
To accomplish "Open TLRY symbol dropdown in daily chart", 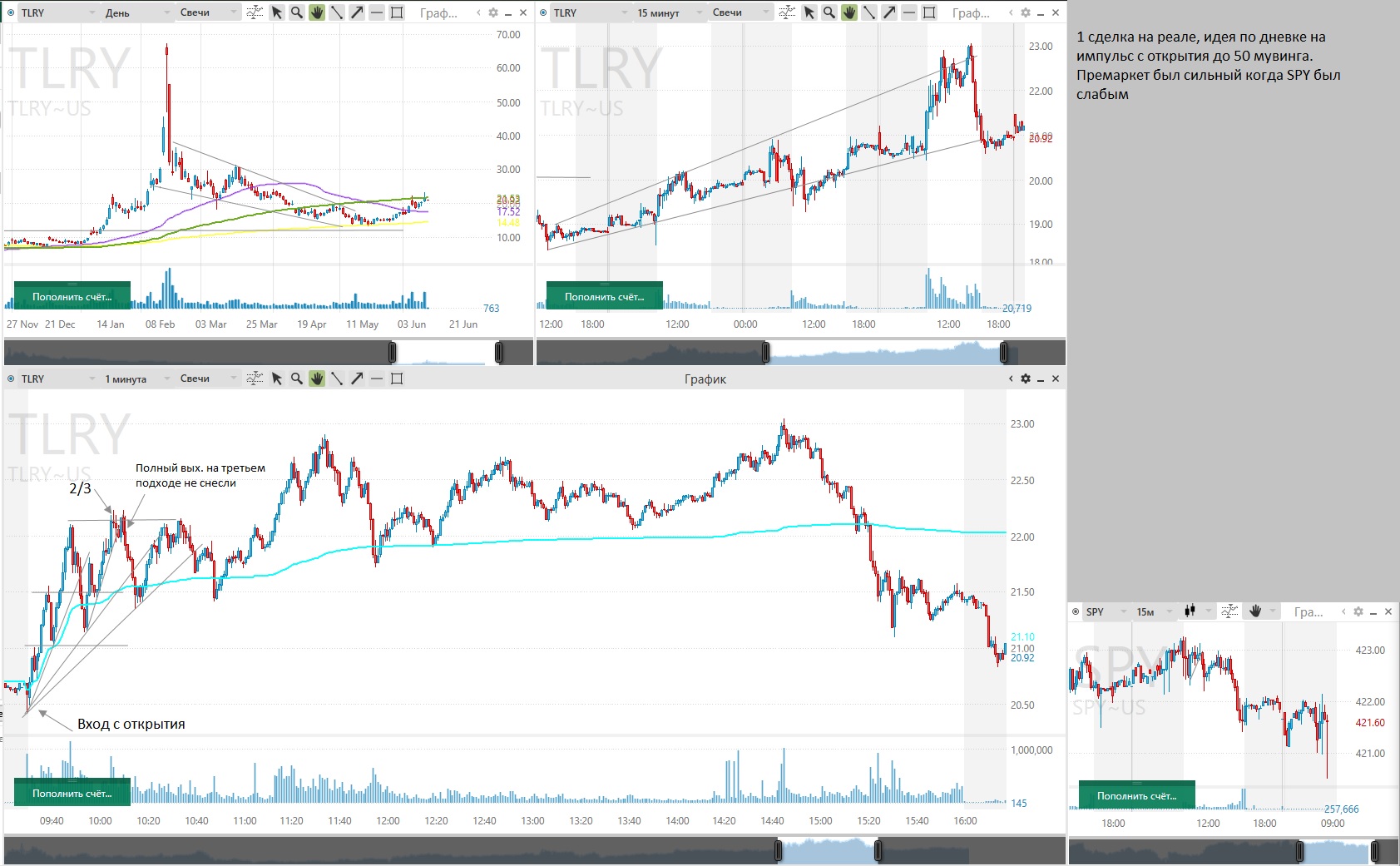I will 57,12.
